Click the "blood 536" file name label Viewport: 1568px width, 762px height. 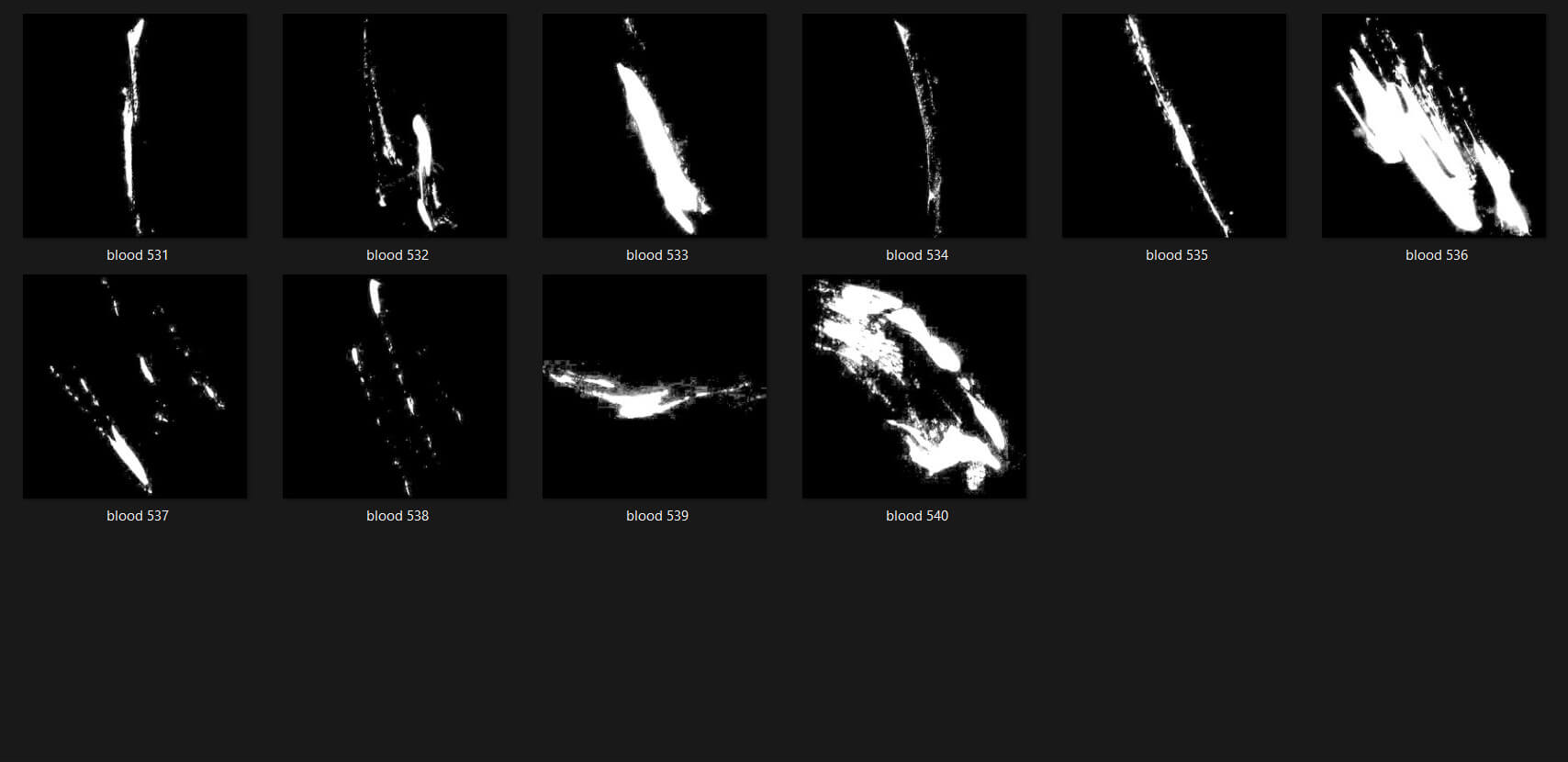pyautogui.click(x=1437, y=255)
